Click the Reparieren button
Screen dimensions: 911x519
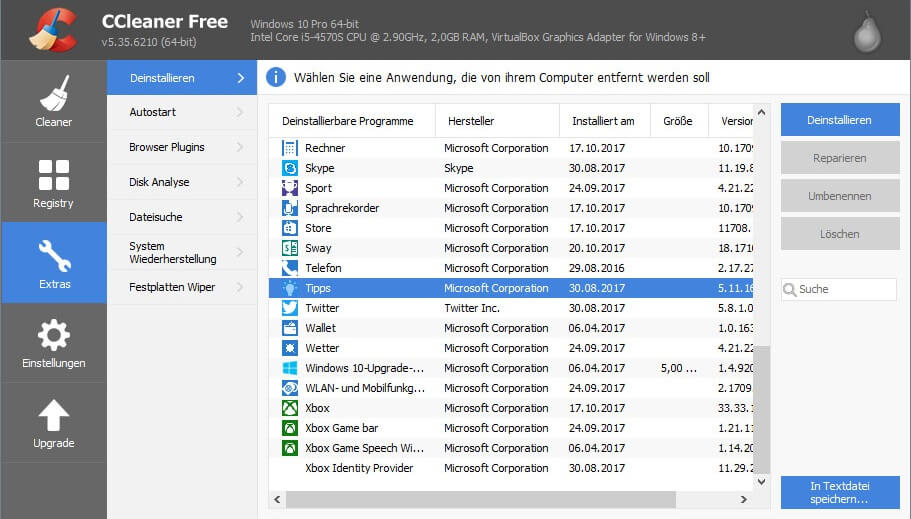(840, 158)
